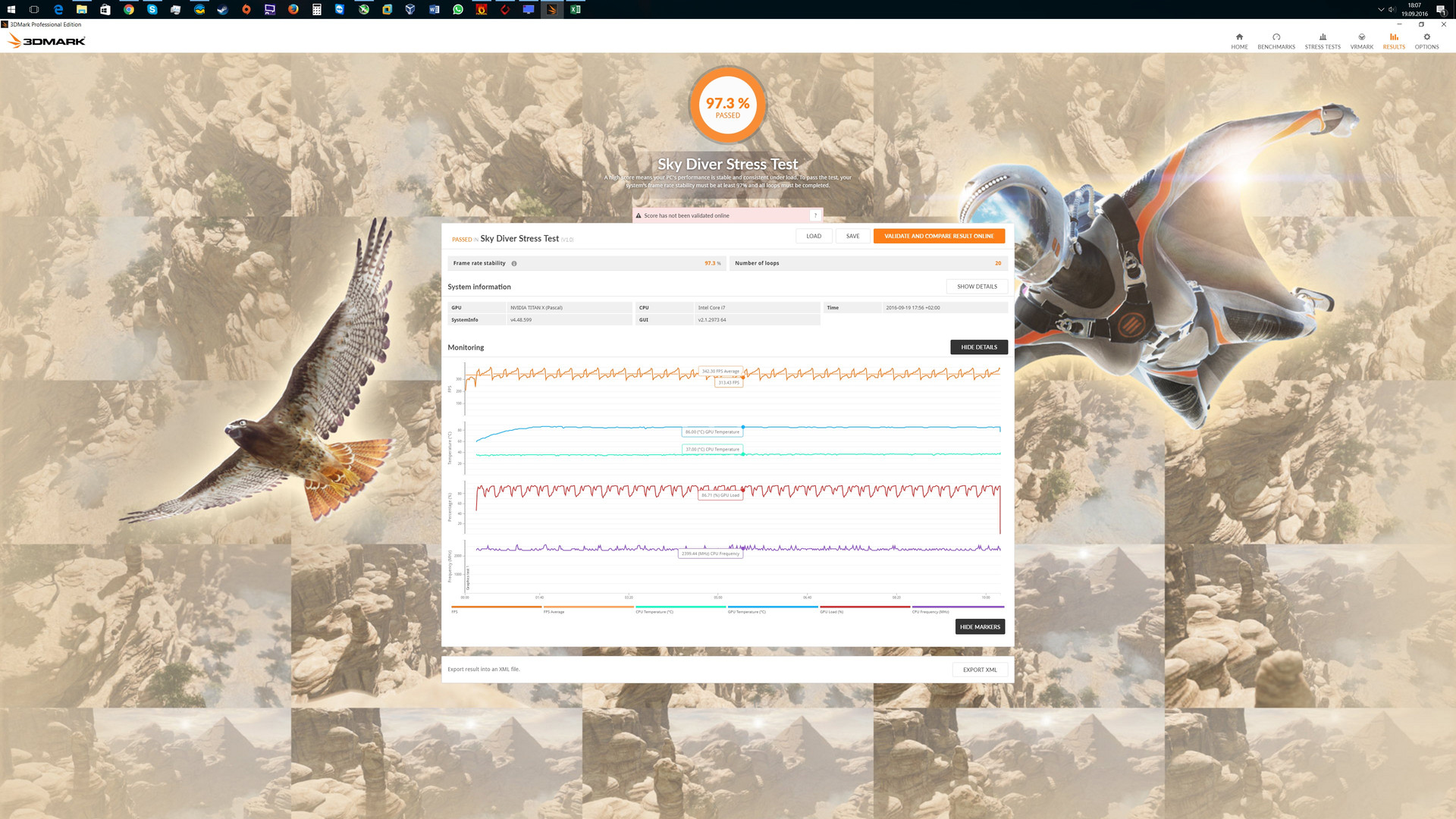Open Firefox from the taskbar

click(x=293, y=9)
